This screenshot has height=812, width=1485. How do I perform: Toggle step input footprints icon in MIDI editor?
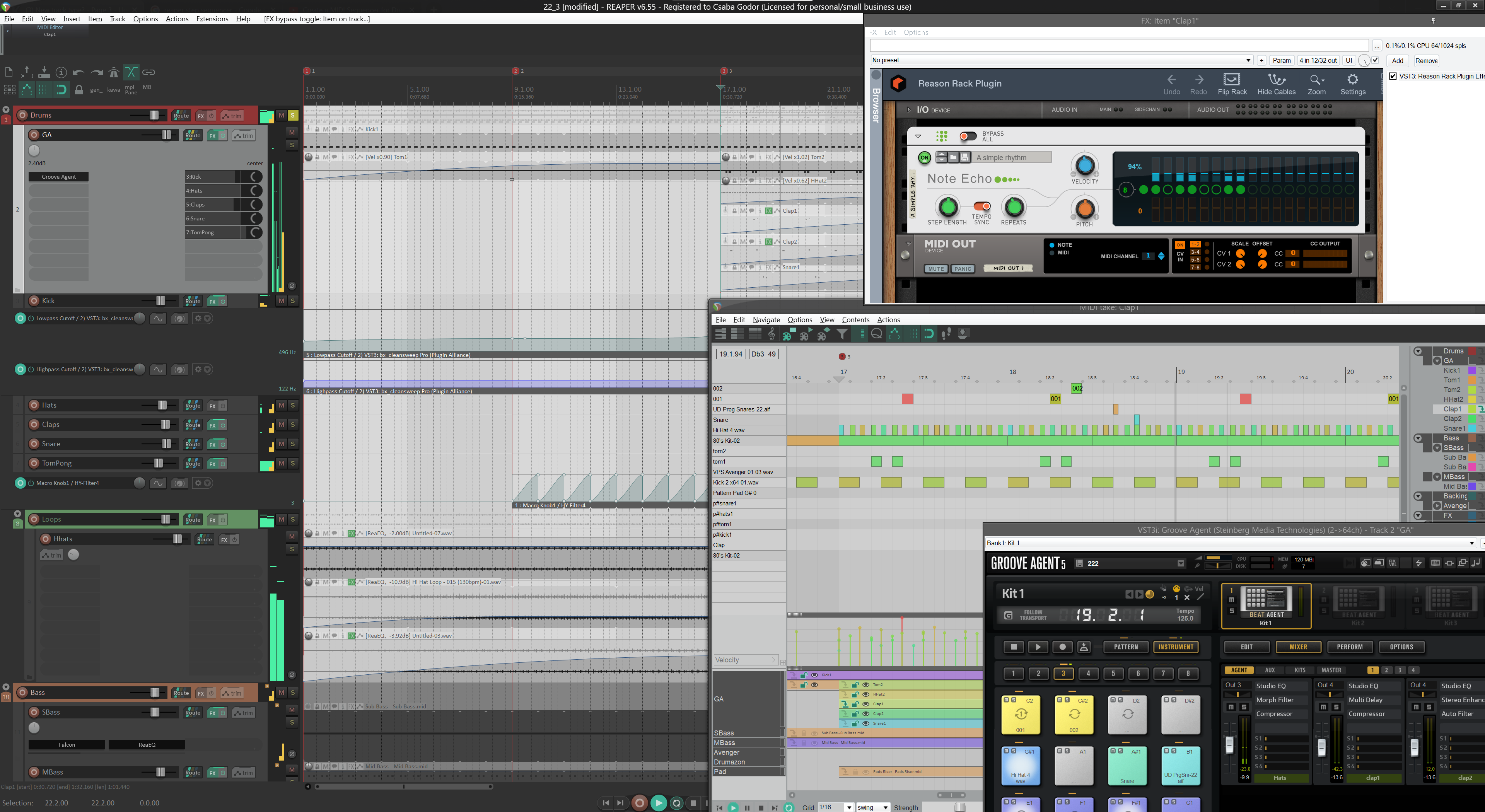(x=946, y=334)
